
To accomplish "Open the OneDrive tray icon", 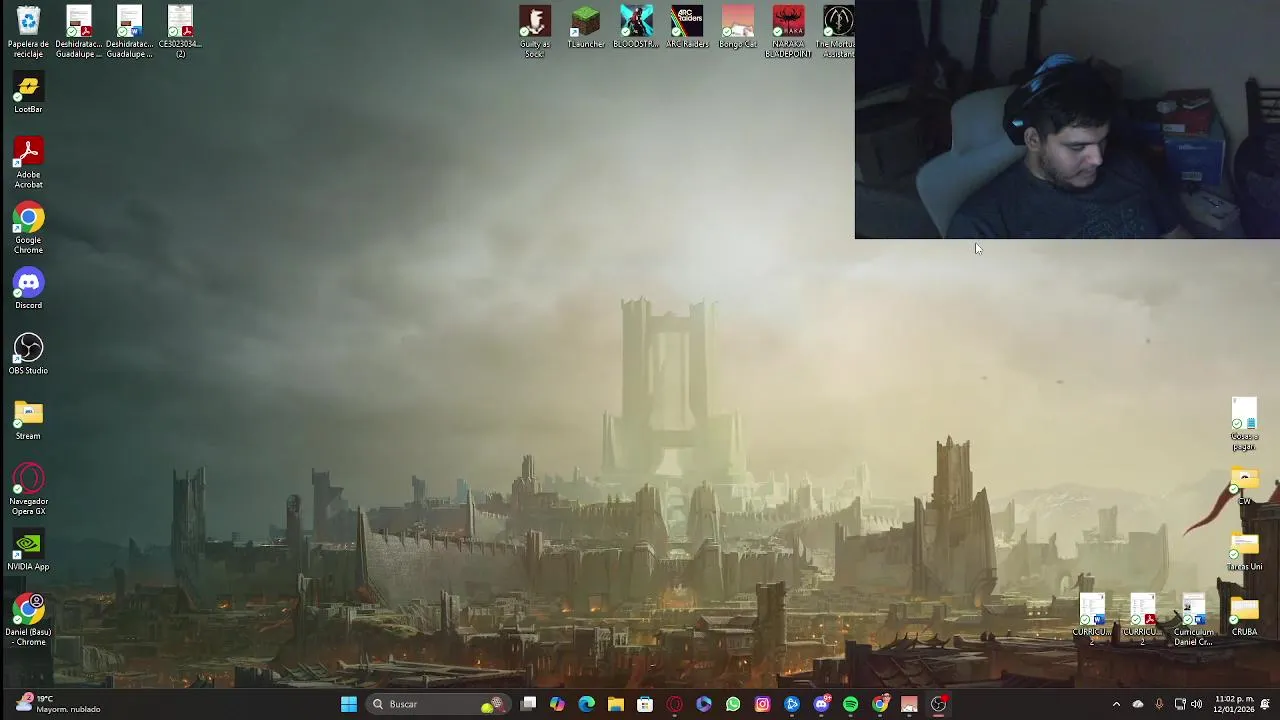I will coord(1138,704).
